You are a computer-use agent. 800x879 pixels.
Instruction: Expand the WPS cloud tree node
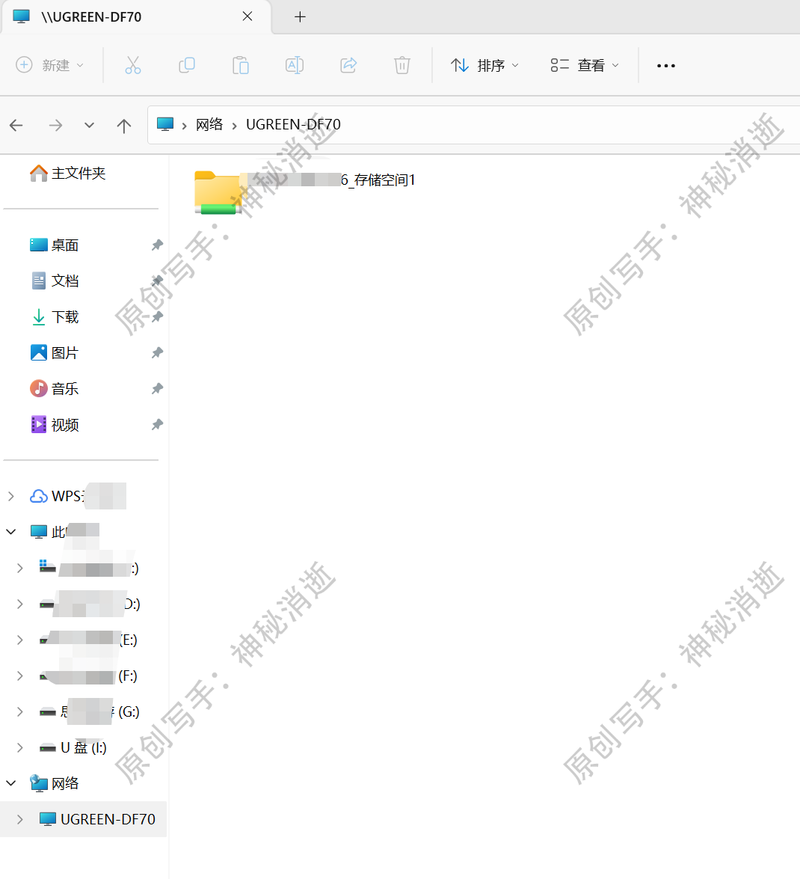pos(11,496)
